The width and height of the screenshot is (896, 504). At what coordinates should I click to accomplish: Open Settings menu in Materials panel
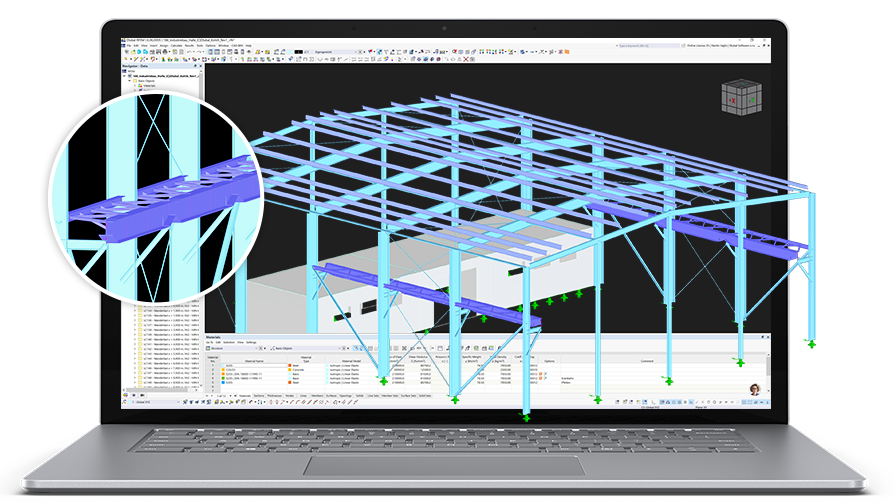coord(251,342)
